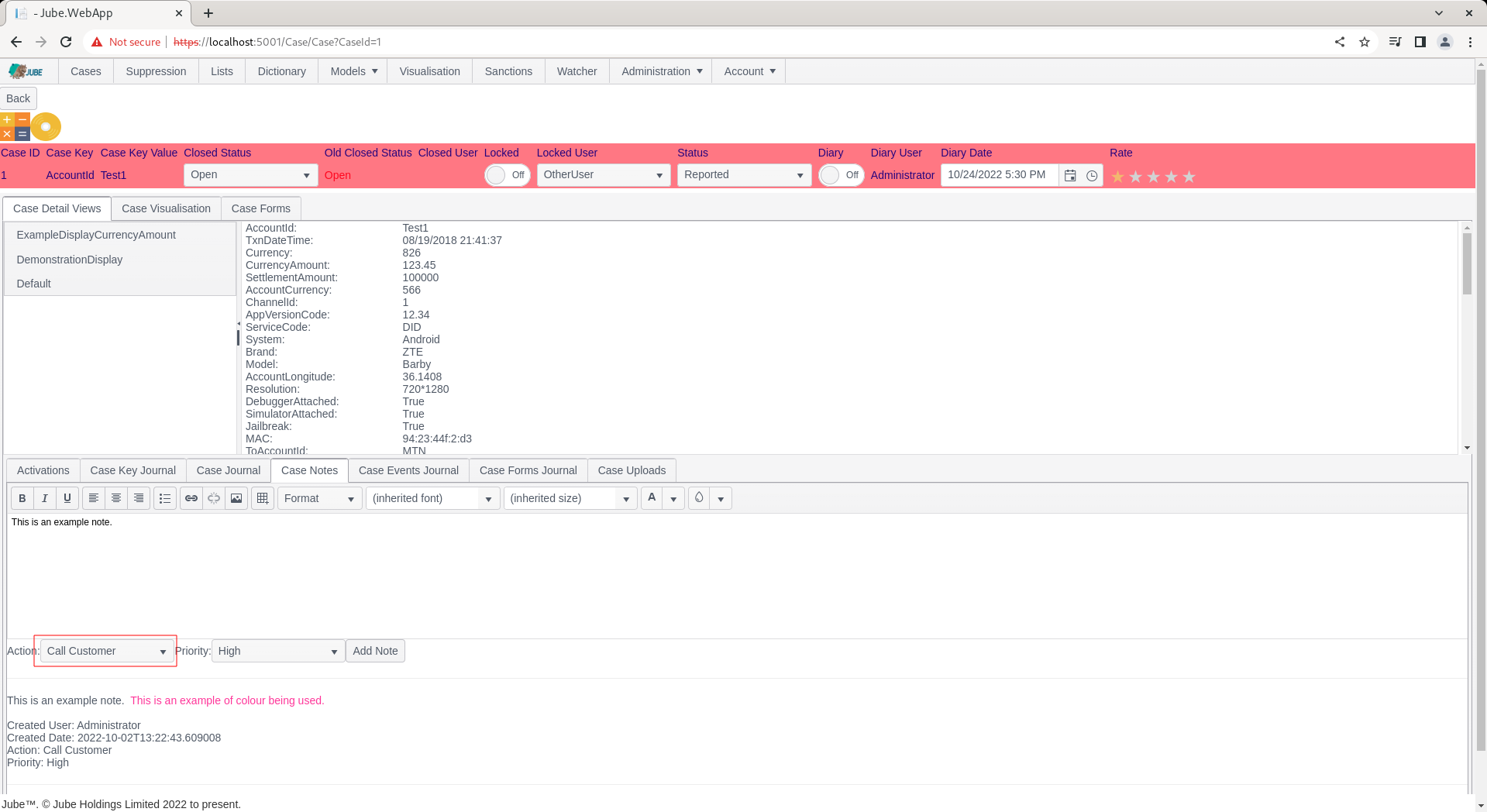The height and width of the screenshot is (812, 1487).
Task: Open the Format dropdown in the editor
Action: pyautogui.click(x=319, y=498)
